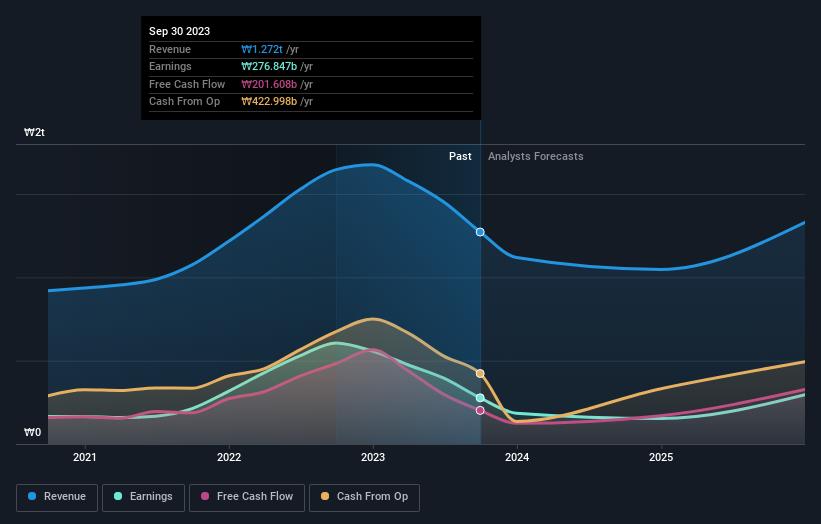Toggle the Revenue legend button
The height and width of the screenshot is (524, 821).
57,497
